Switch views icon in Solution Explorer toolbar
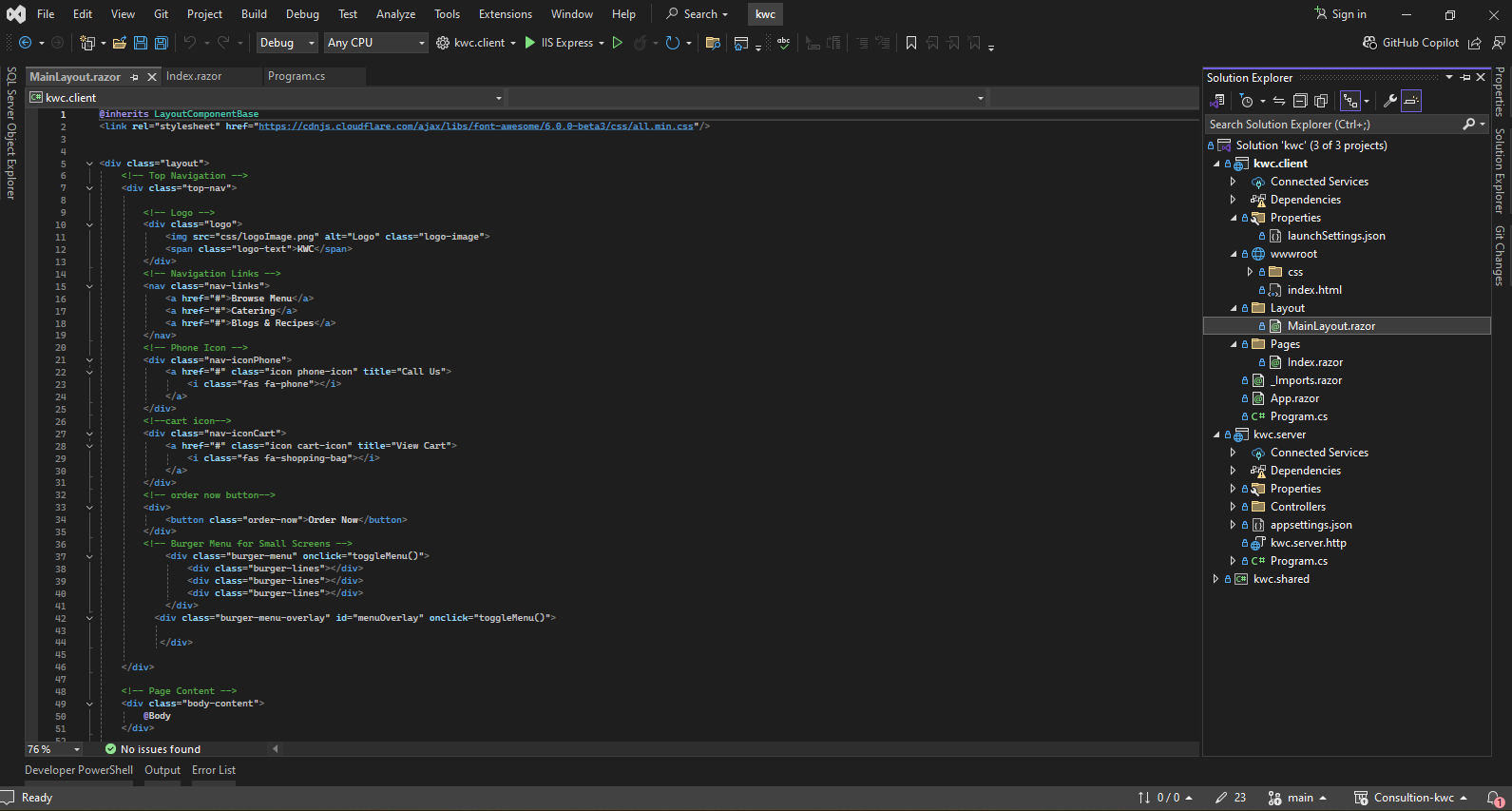The width and height of the screenshot is (1512, 811). pos(1217,101)
